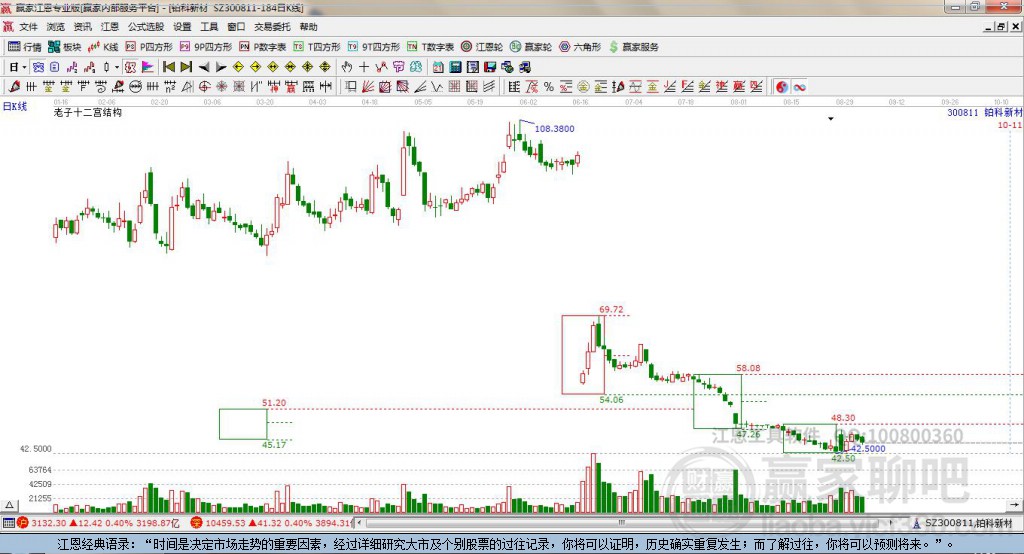
Task: Open the 行情 quotes view
Action: 24,46
